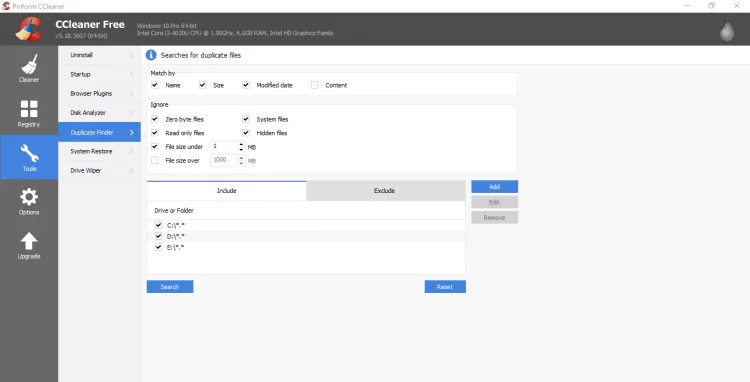Toggle the Name match checkbox
Viewport: 750px width, 382px height.
pyautogui.click(x=154, y=85)
